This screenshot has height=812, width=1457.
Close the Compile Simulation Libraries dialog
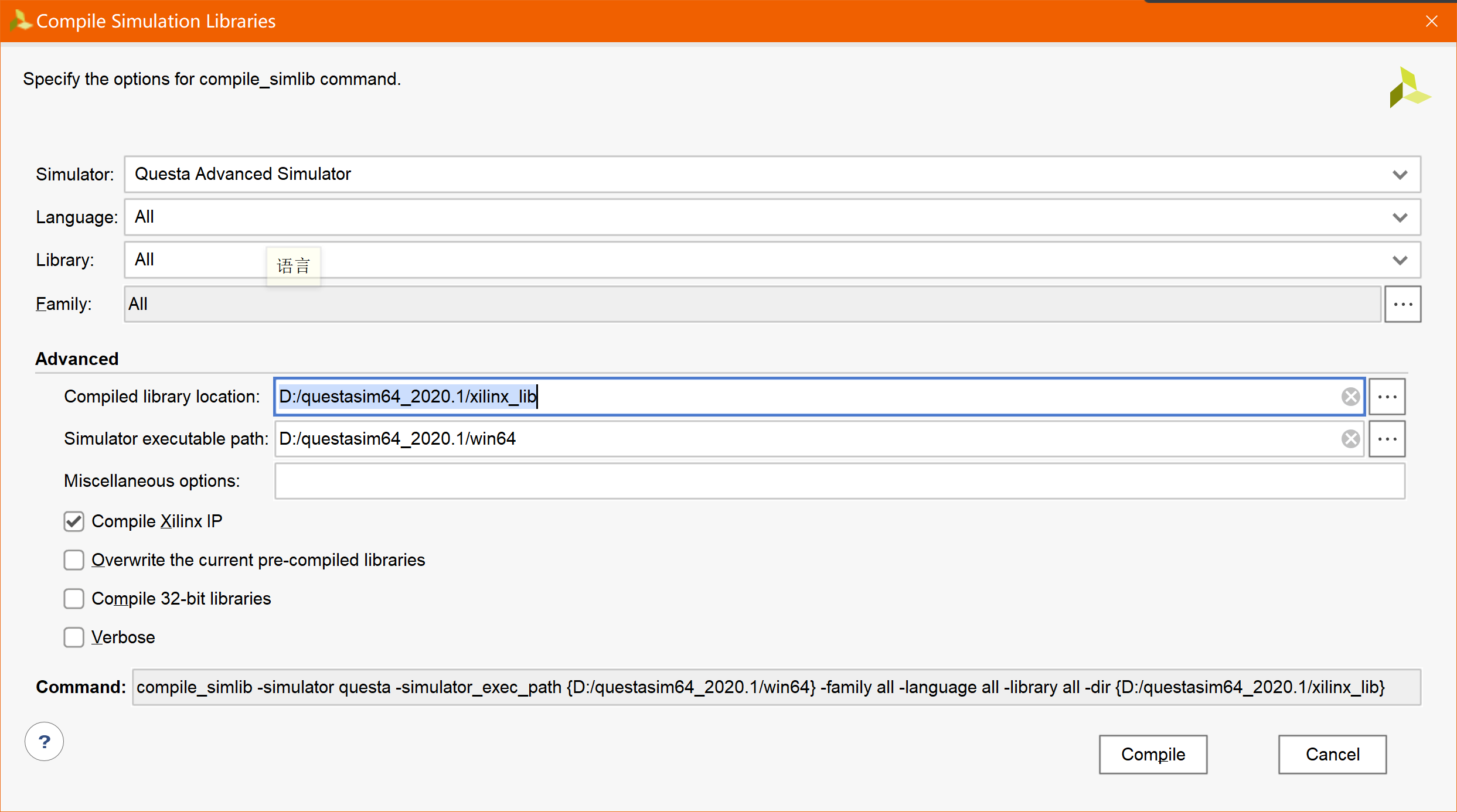click(x=1432, y=21)
